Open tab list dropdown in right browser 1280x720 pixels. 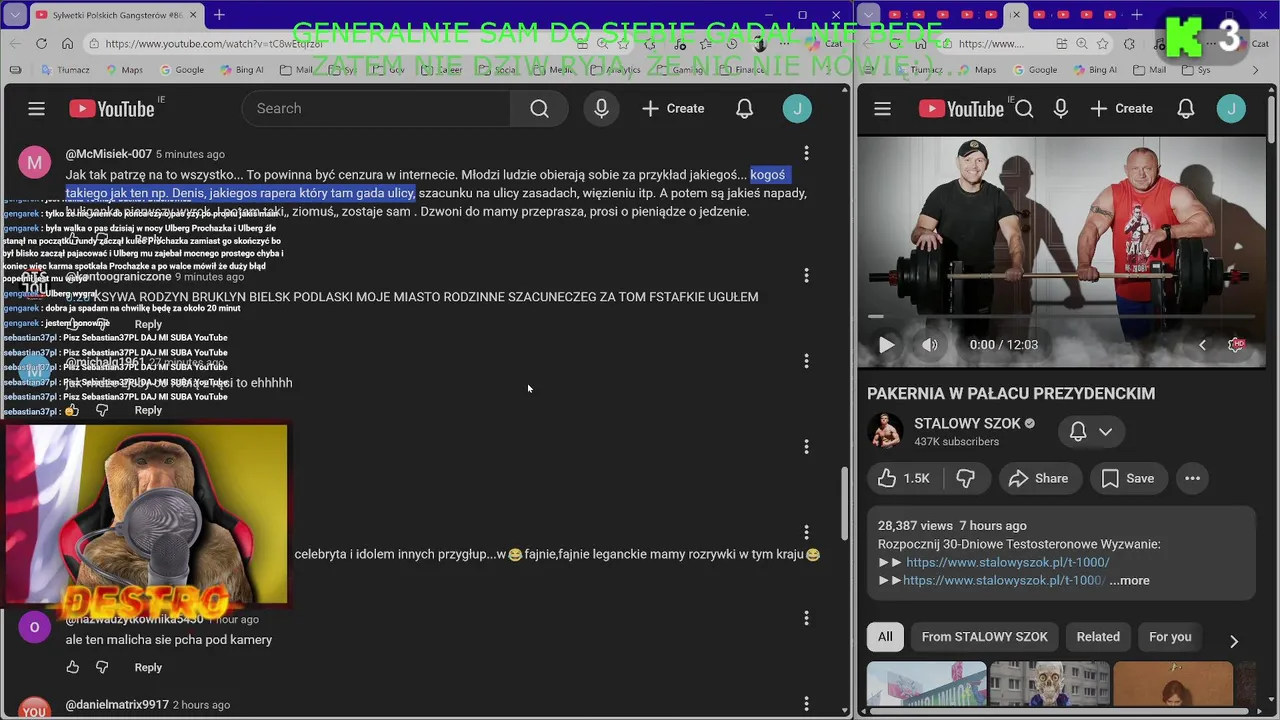tap(869, 15)
